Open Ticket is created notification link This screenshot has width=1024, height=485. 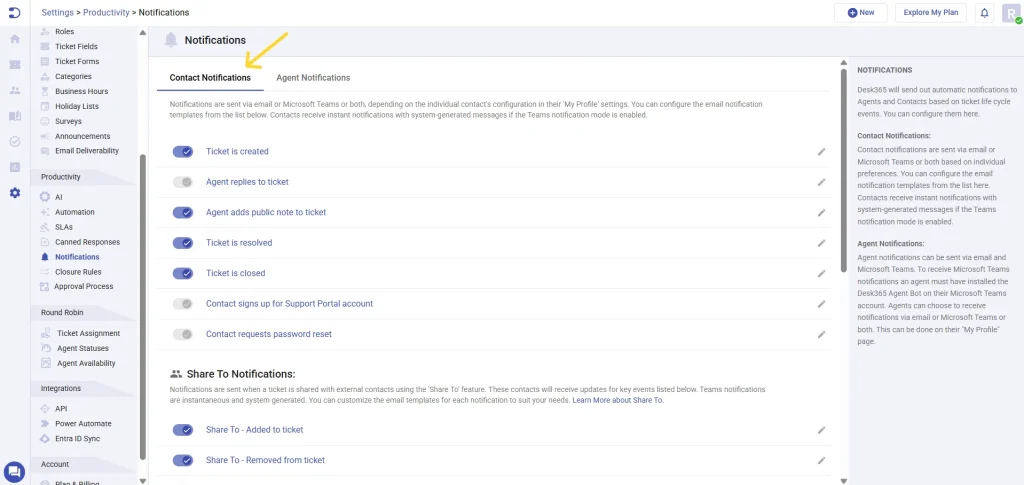pos(237,151)
